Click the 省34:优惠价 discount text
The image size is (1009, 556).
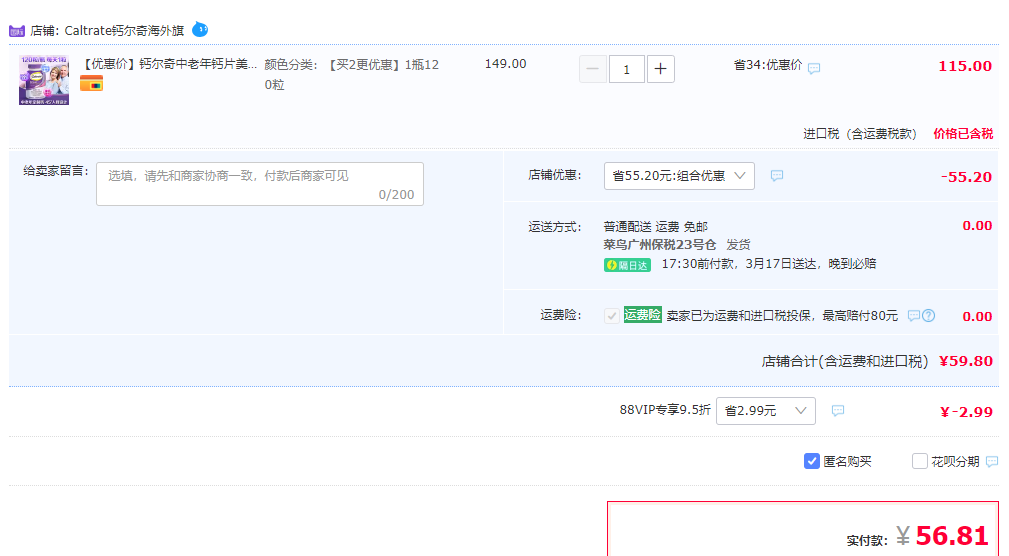(768, 65)
